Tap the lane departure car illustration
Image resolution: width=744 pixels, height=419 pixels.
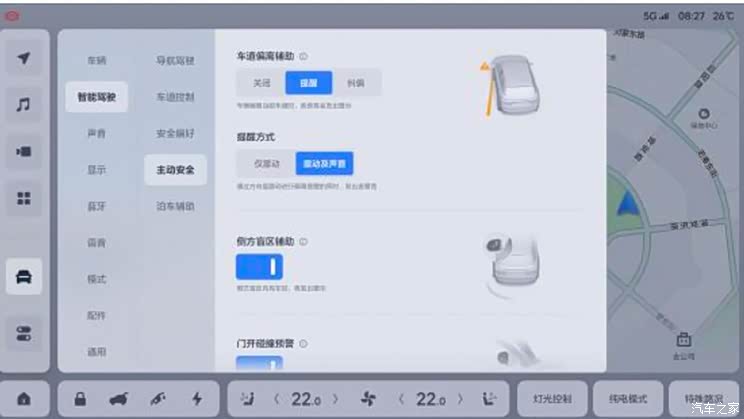(x=511, y=85)
